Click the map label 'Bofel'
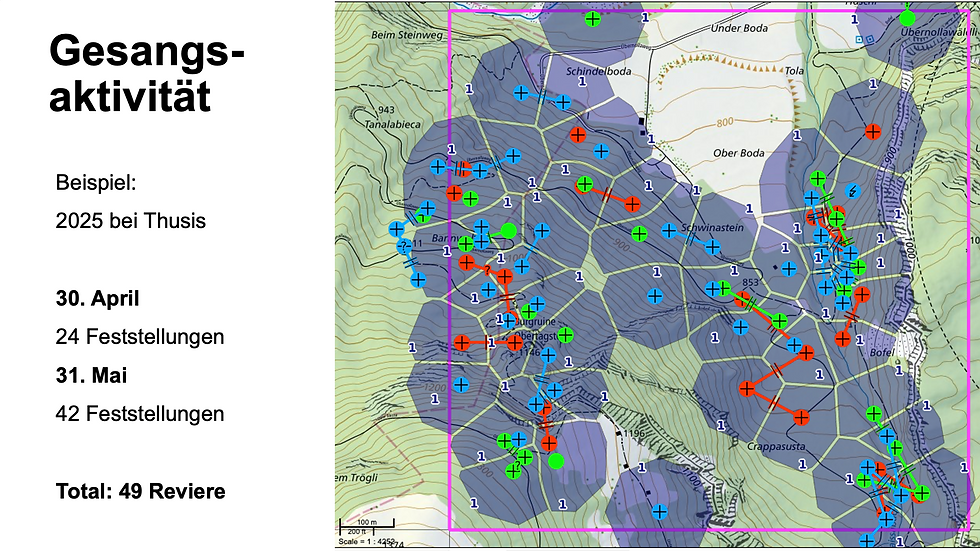980x551 pixels. pos(882,353)
